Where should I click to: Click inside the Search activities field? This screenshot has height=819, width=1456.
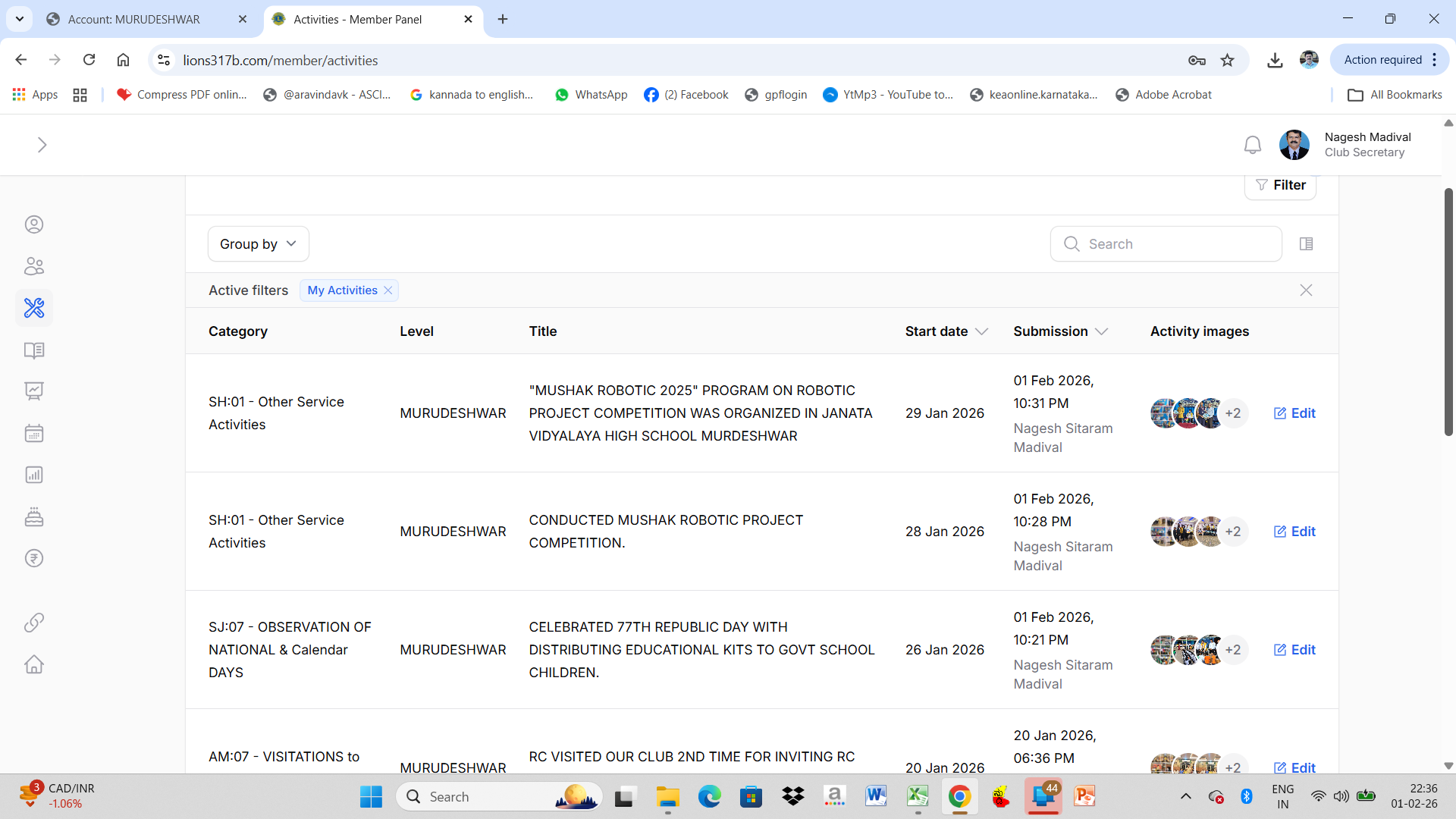click(x=1165, y=243)
